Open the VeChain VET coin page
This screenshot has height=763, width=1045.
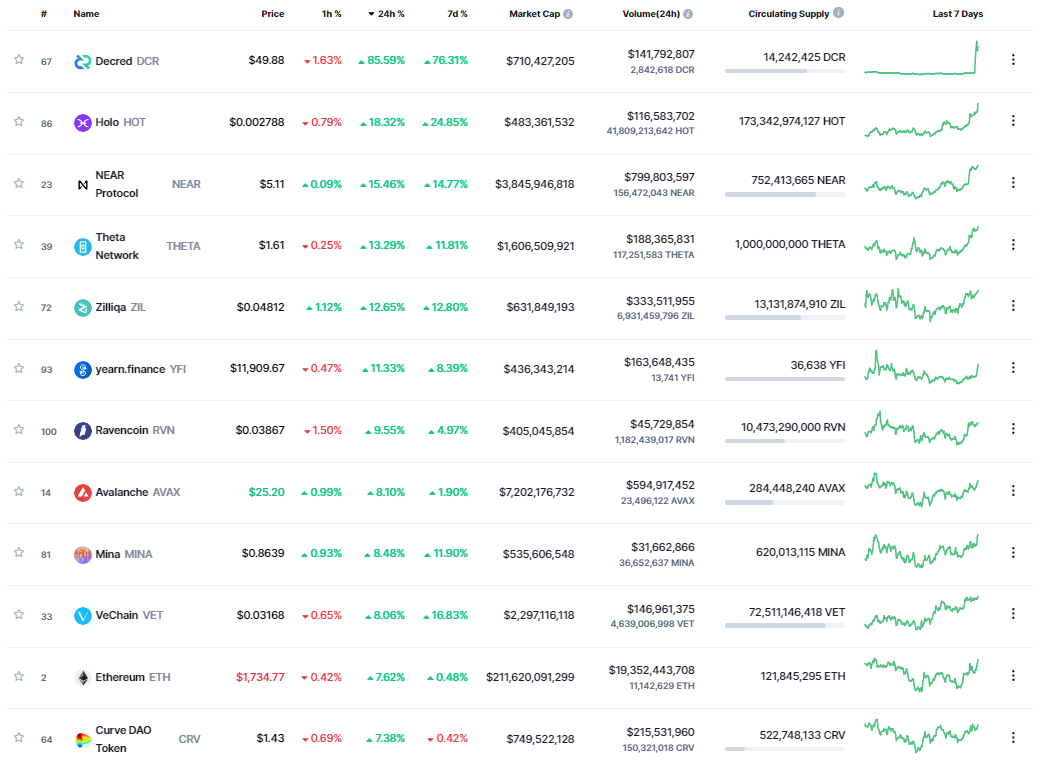point(129,616)
